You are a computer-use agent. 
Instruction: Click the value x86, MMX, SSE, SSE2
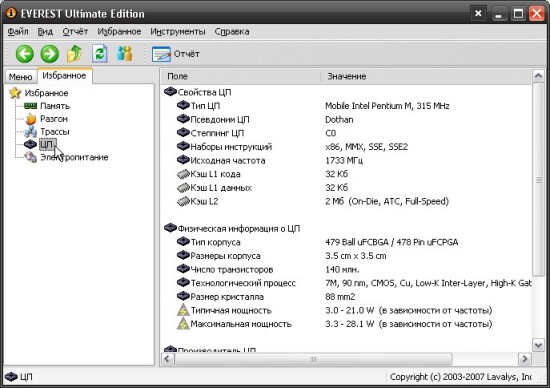click(x=367, y=147)
